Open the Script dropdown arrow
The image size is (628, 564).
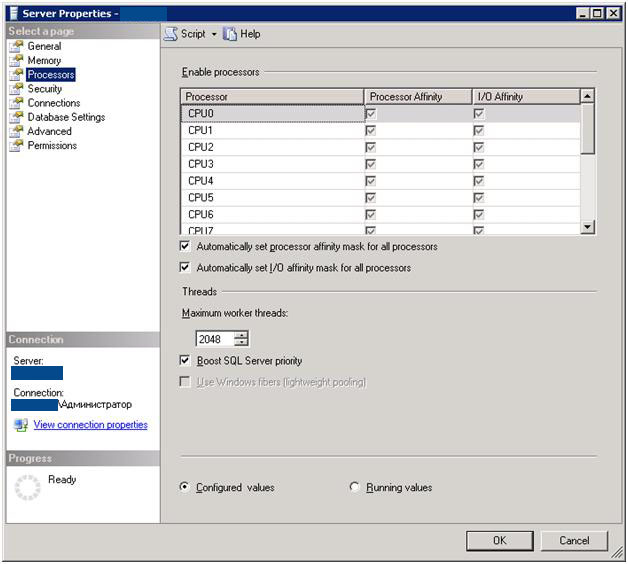[x=213, y=34]
